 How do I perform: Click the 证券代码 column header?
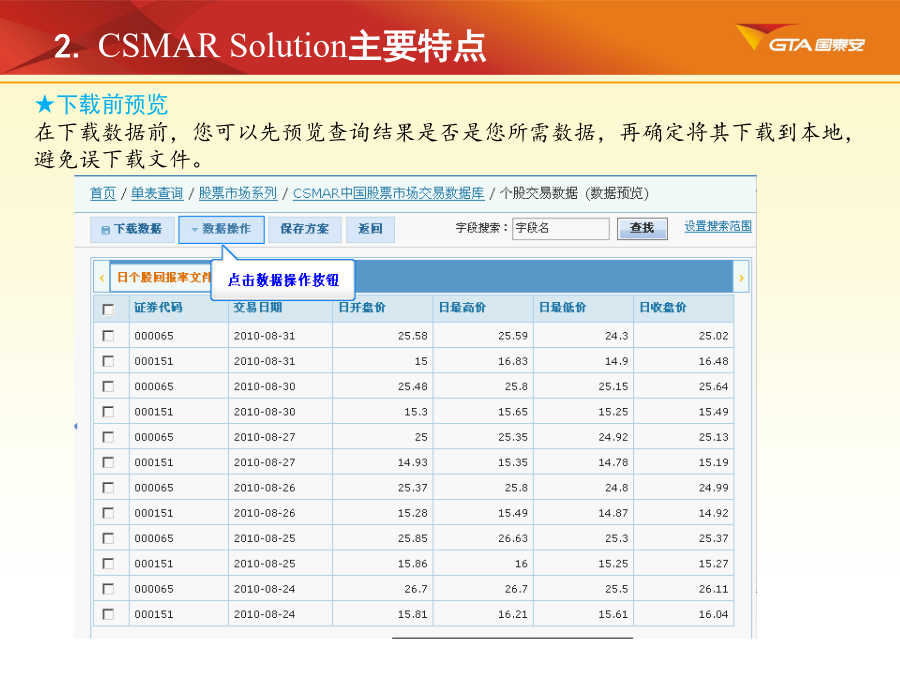click(x=179, y=308)
